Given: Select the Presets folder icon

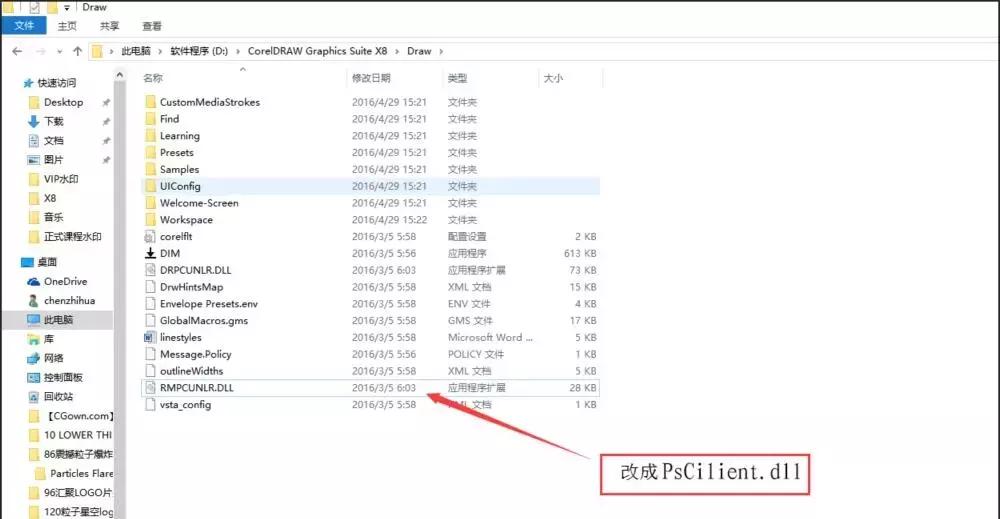Looking at the screenshot, I should (x=150, y=152).
